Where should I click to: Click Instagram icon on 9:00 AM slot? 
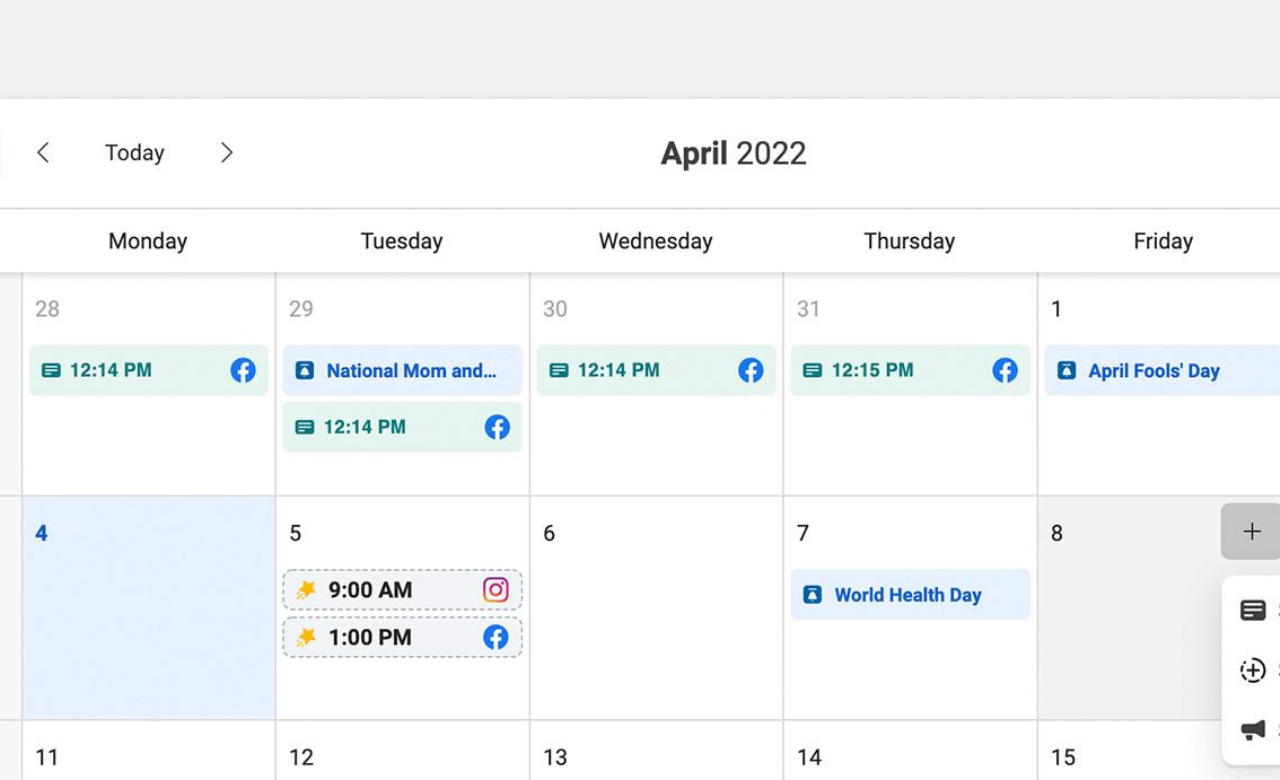(x=496, y=590)
